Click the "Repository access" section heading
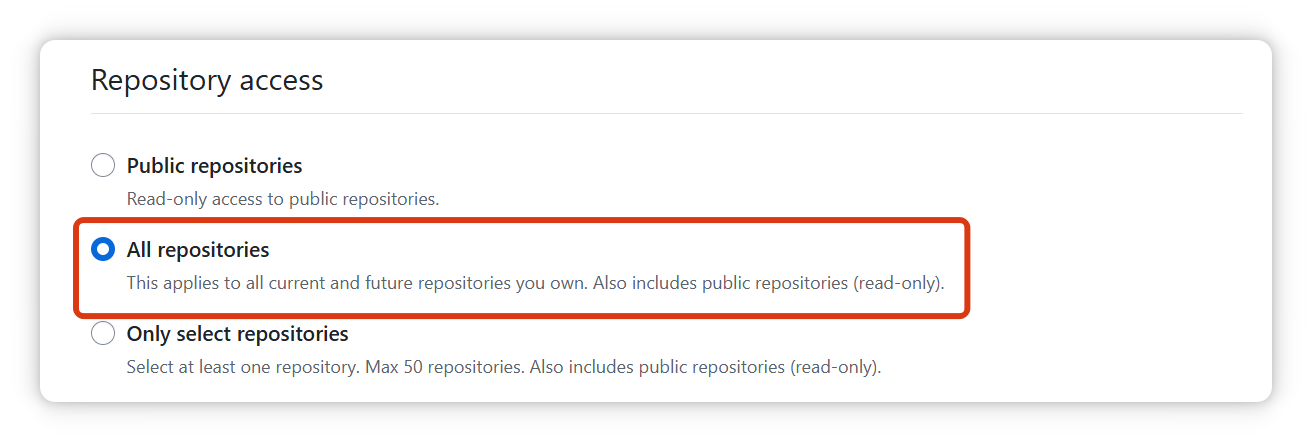Screen dimensions: 1312x442 click(x=207, y=80)
